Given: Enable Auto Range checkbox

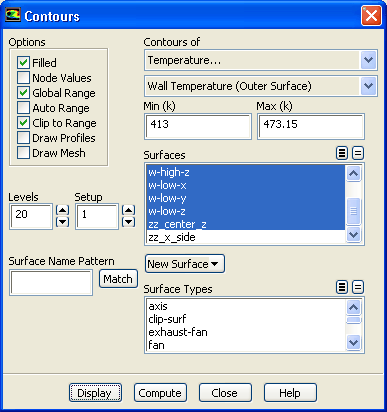Looking at the screenshot, I should pyautogui.click(x=23, y=107).
